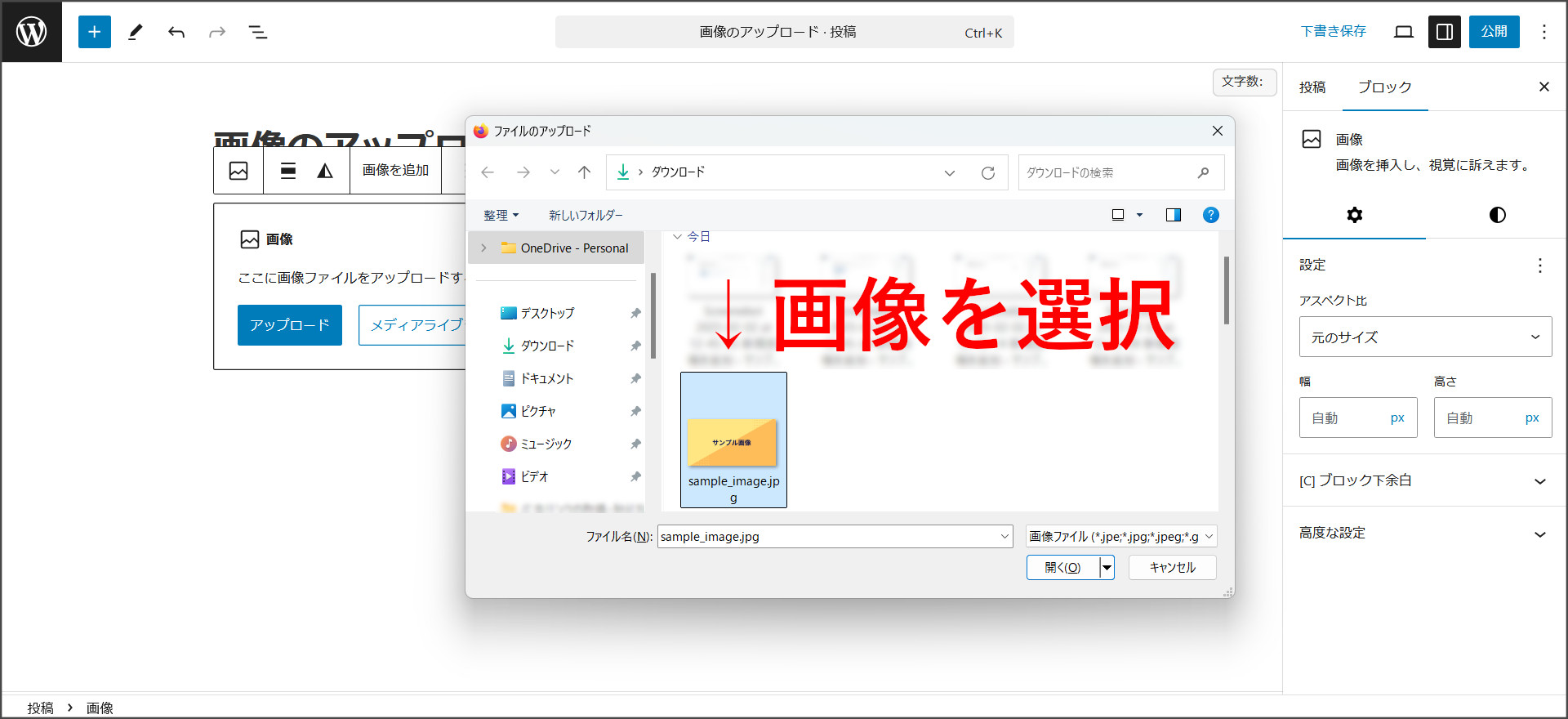
Task: Click the 公開 publish button
Action: click(1494, 32)
